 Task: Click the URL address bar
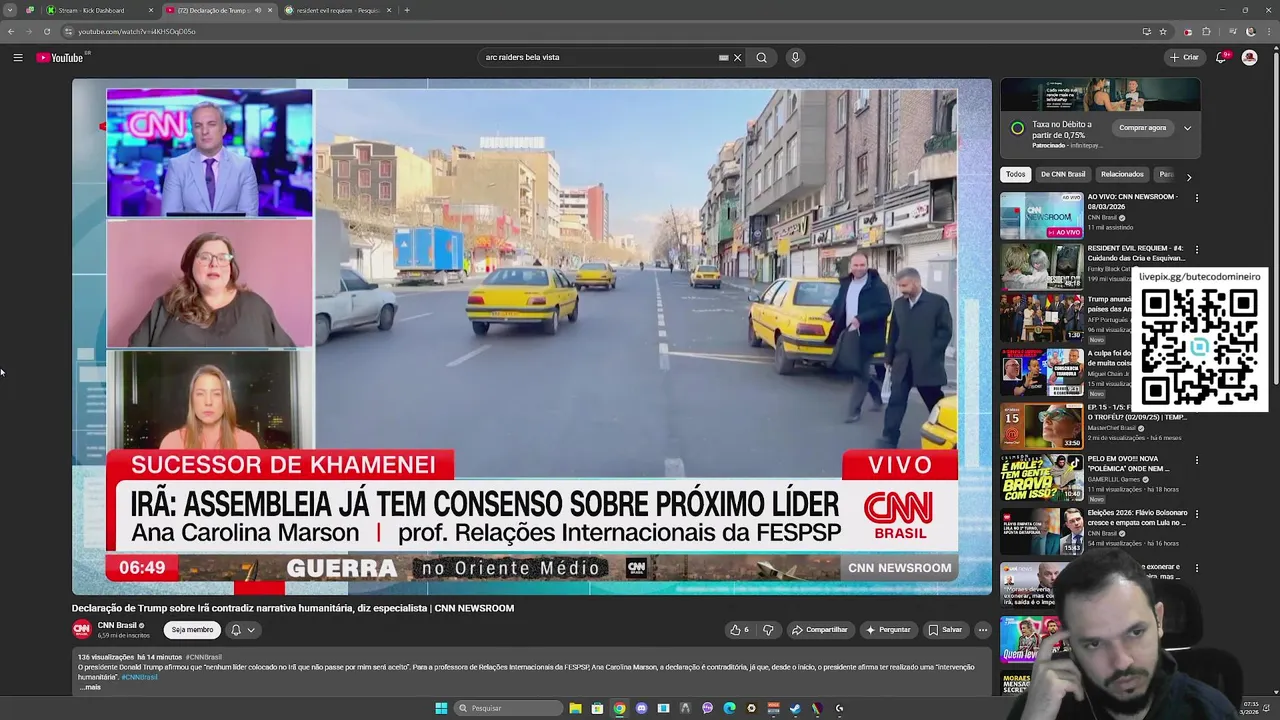pos(600,31)
